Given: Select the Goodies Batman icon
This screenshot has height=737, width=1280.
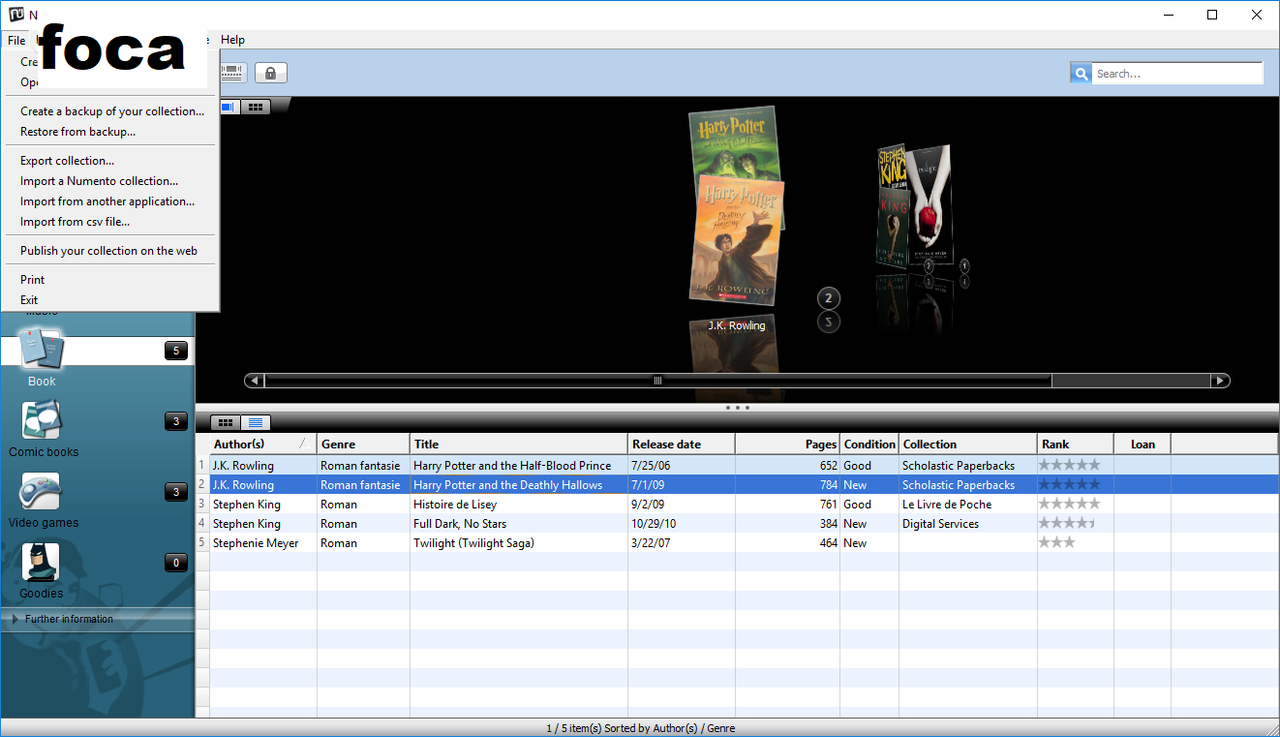Looking at the screenshot, I should click(42, 563).
